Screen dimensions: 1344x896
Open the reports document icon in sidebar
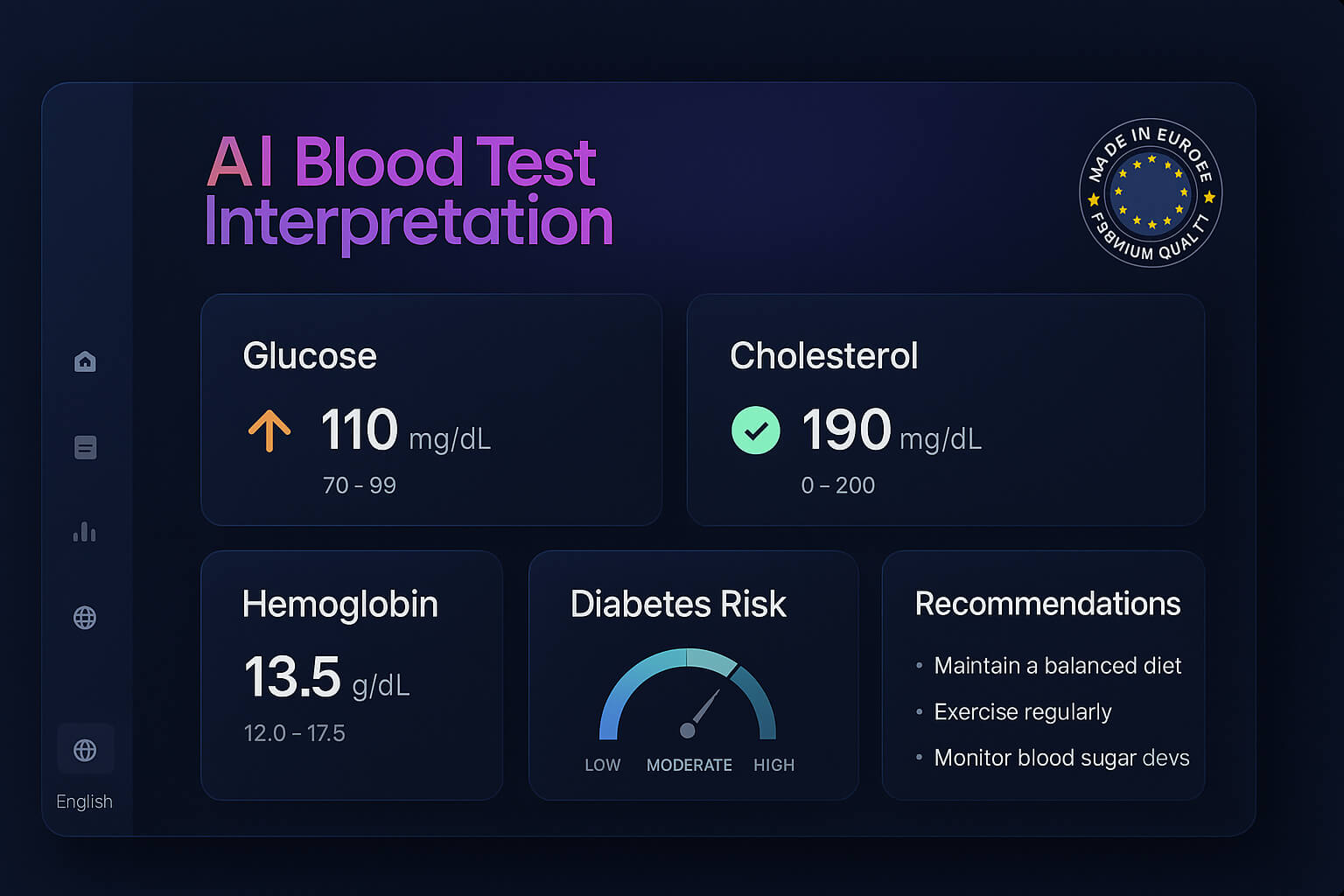(85, 447)
